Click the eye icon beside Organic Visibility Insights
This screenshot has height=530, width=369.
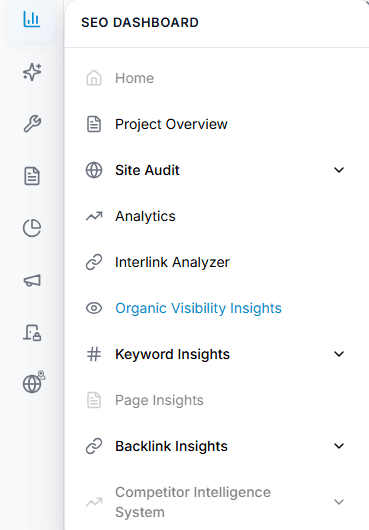point(94,308)
